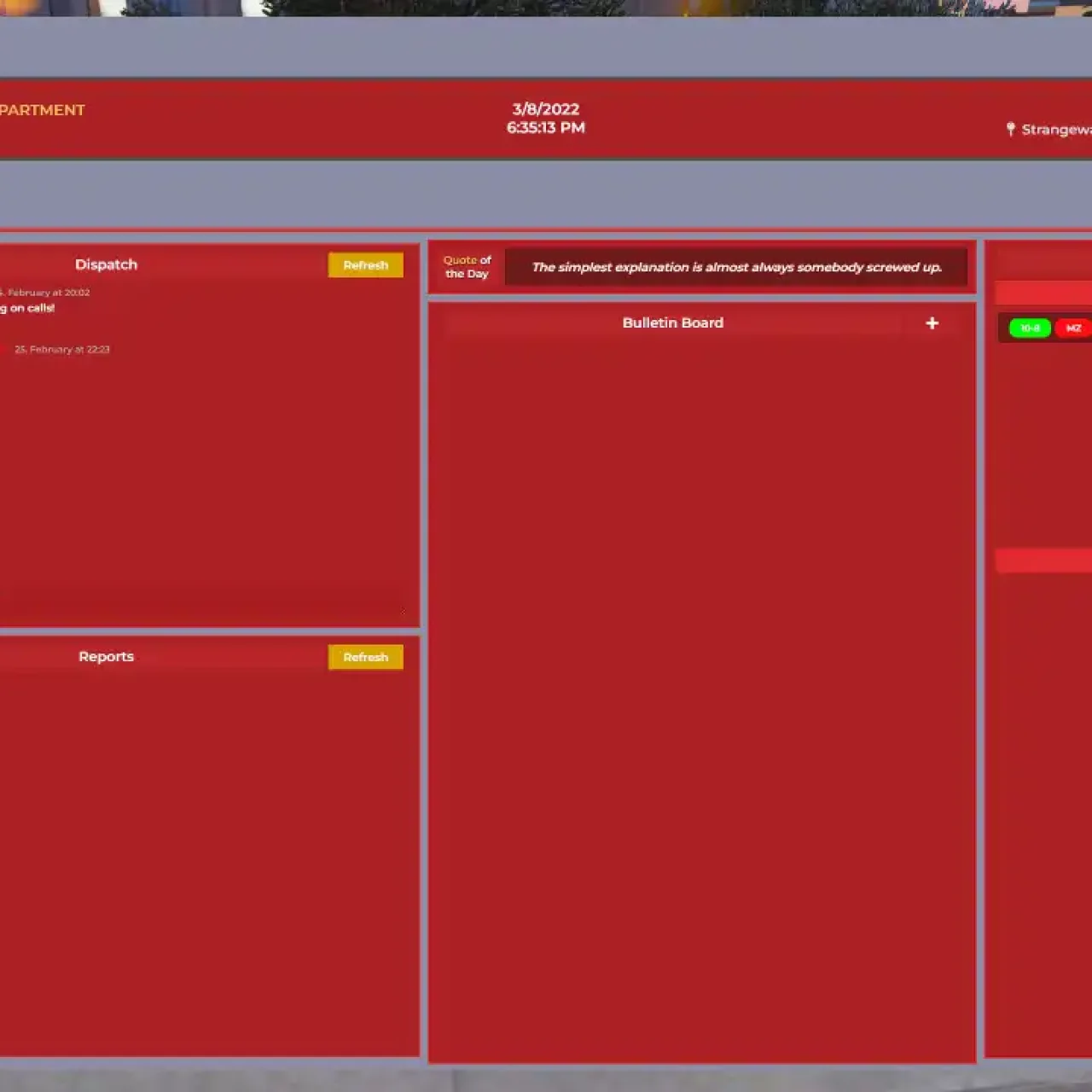Open the dispatch message ending in 'on calls!'
The width and height of the screenshot is (1092, 1092).
click(x=27, y=308)
